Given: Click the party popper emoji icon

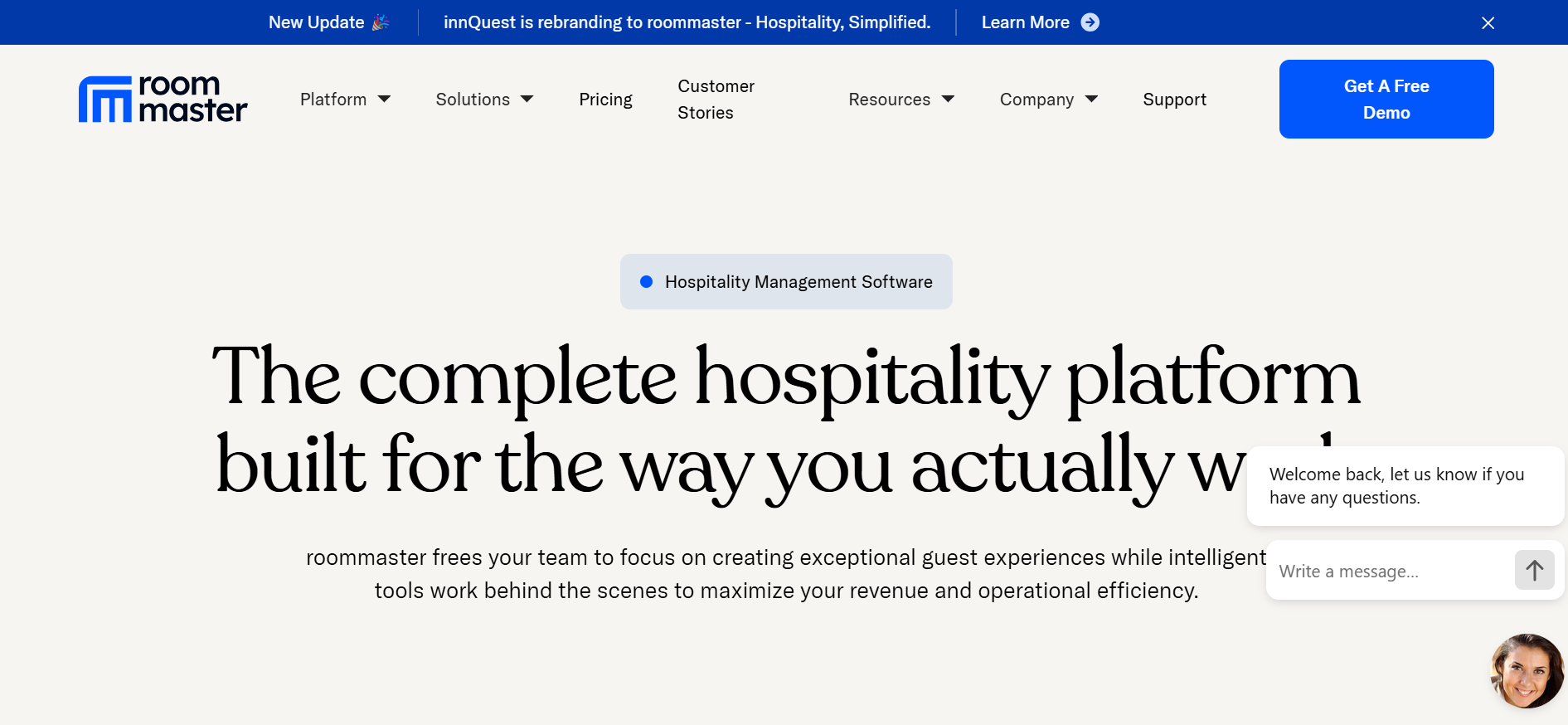Looking at the screenshot, I should tap(381, 22).
